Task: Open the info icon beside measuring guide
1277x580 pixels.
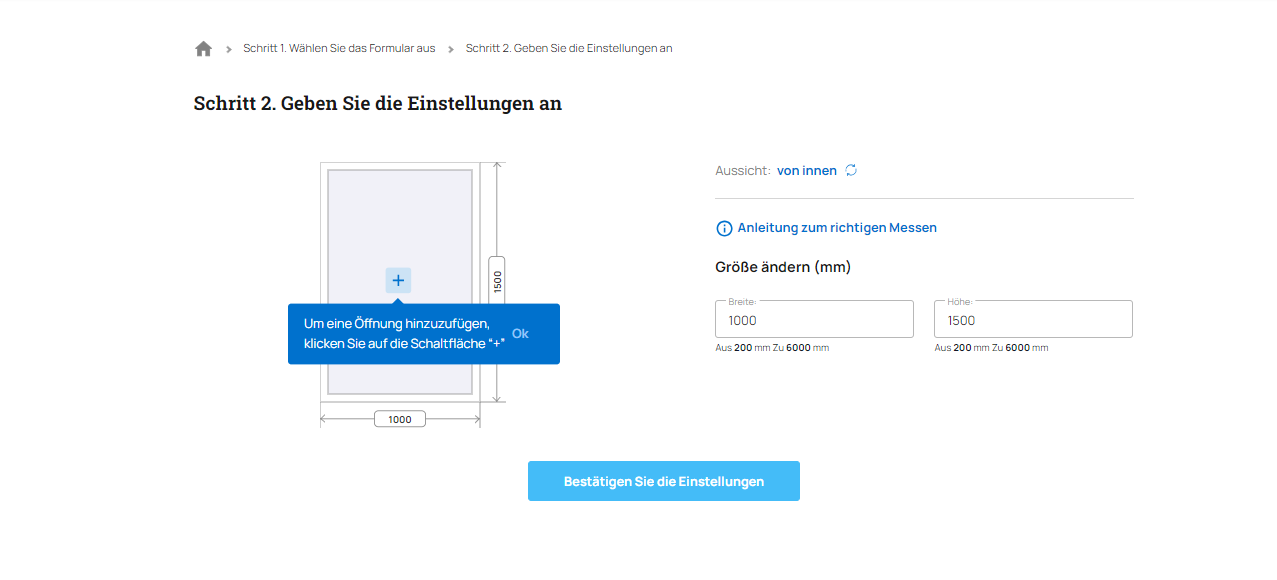Action: 724,228
